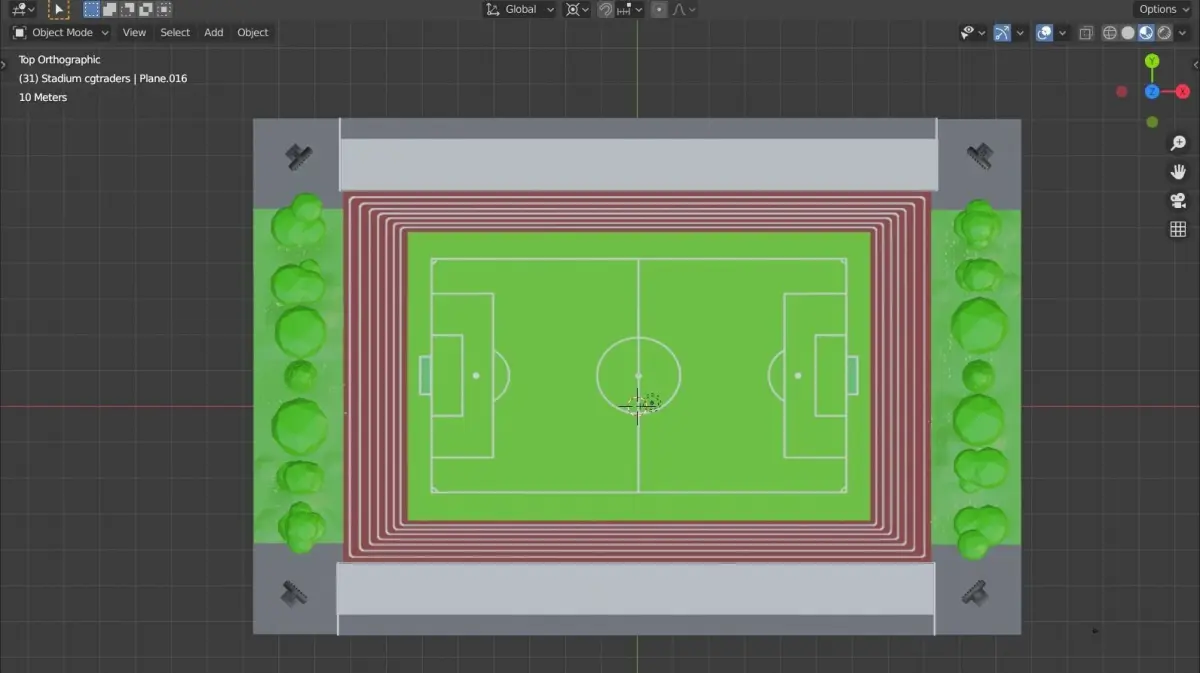This screenshot has height=673, width=1200.
Task: Open the editor type selector
Action: 25,9
